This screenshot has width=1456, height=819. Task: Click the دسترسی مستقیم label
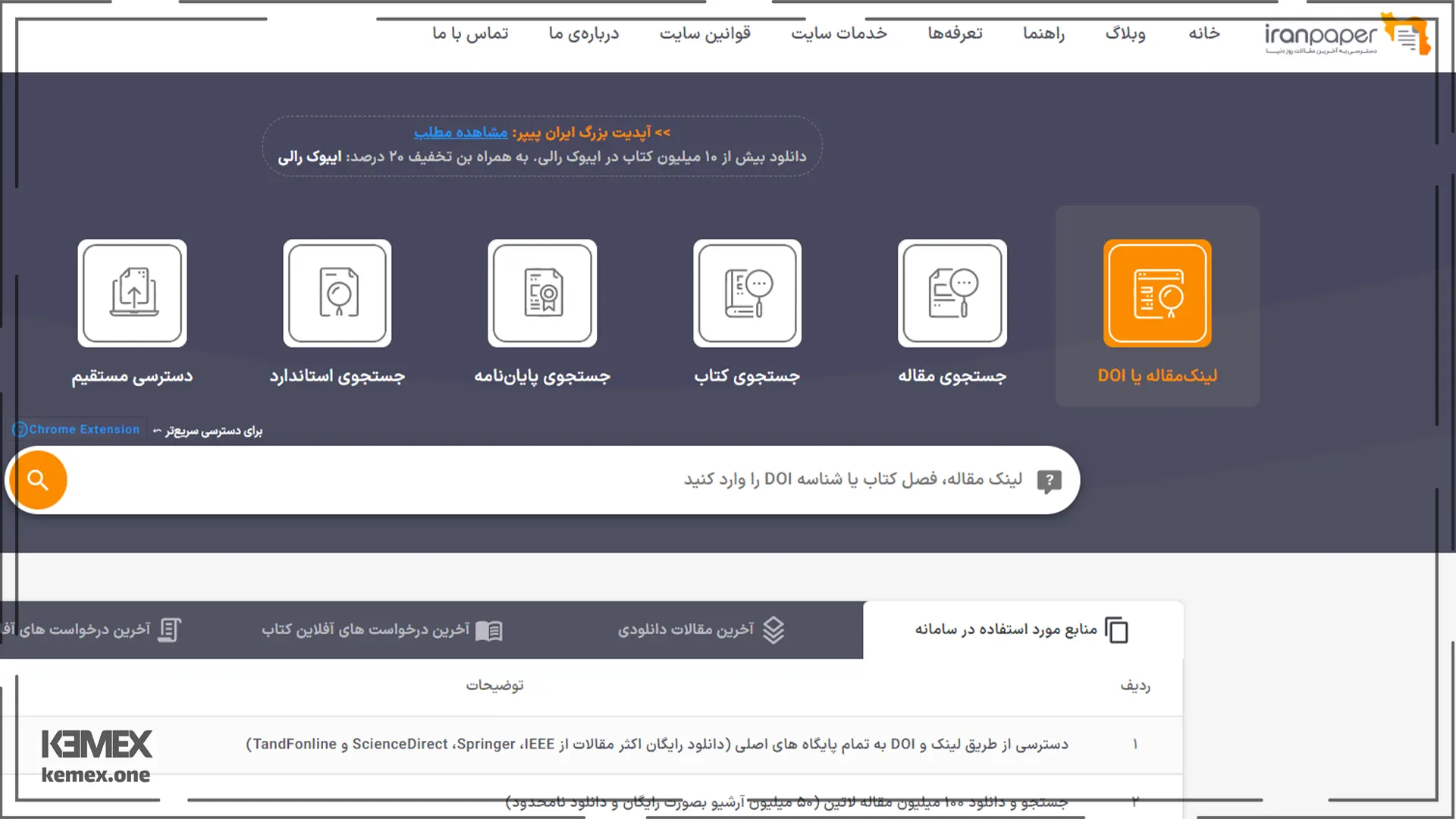coord(132,376)
